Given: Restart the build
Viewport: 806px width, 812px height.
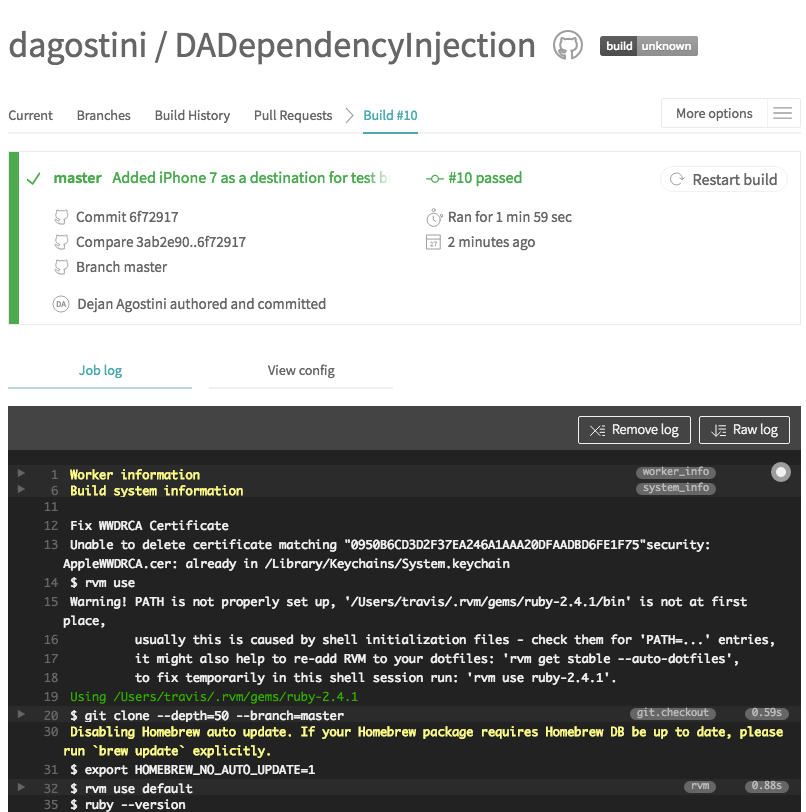Looking at the screenshot, I should 723,180.
